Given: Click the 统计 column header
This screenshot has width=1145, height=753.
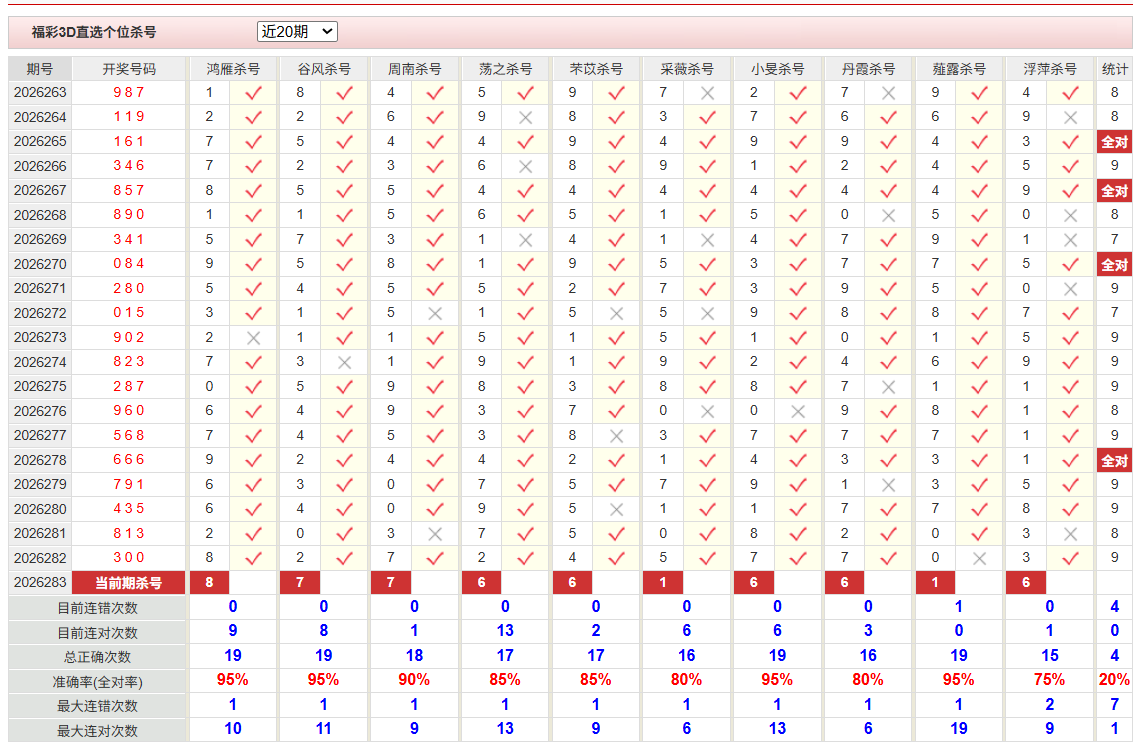Looking at the screenshot, I should coord(1114,69).
